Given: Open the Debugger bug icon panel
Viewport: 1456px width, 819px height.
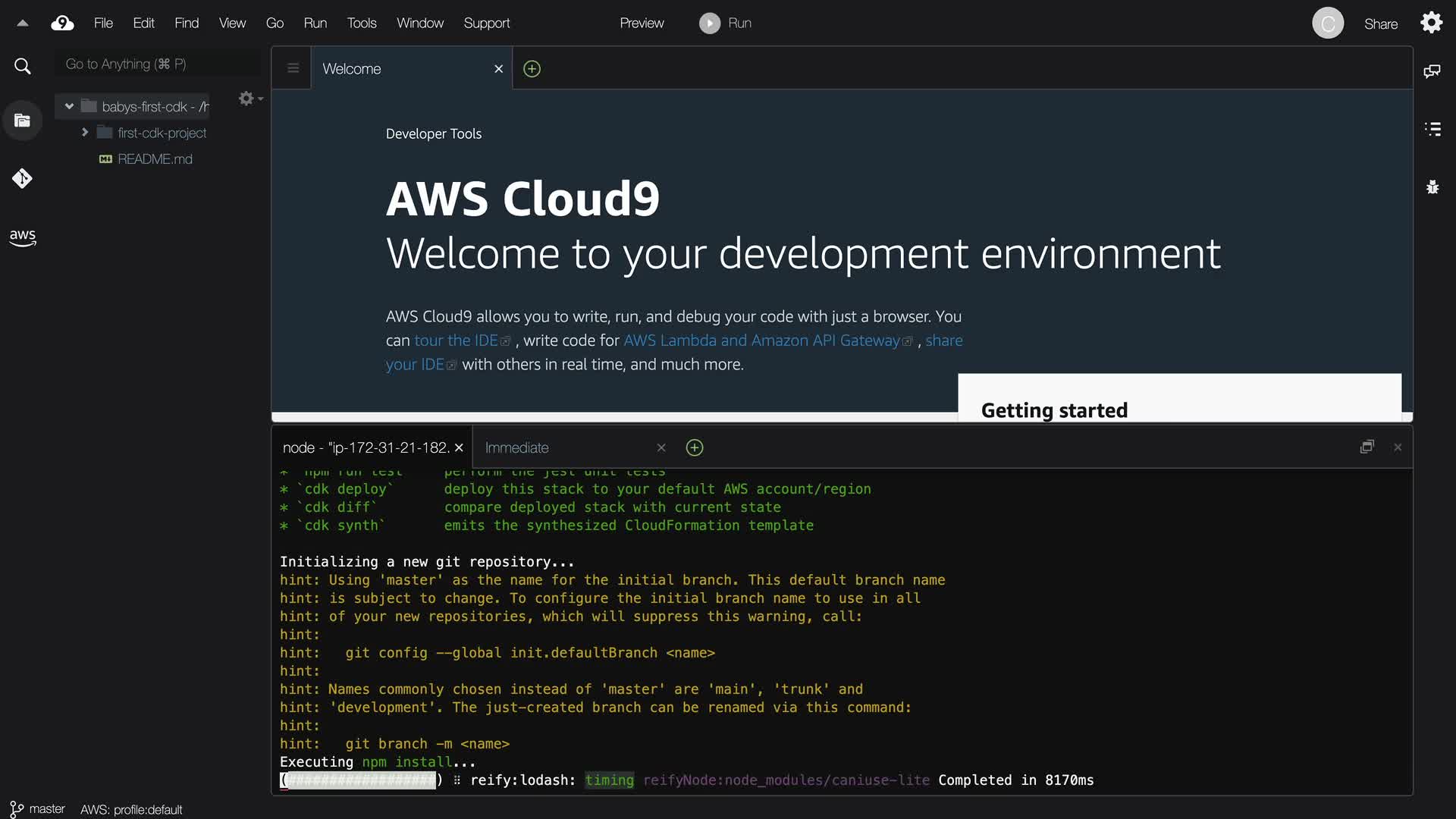Looking at the screenshot, I should click(x=1432, y=187).
